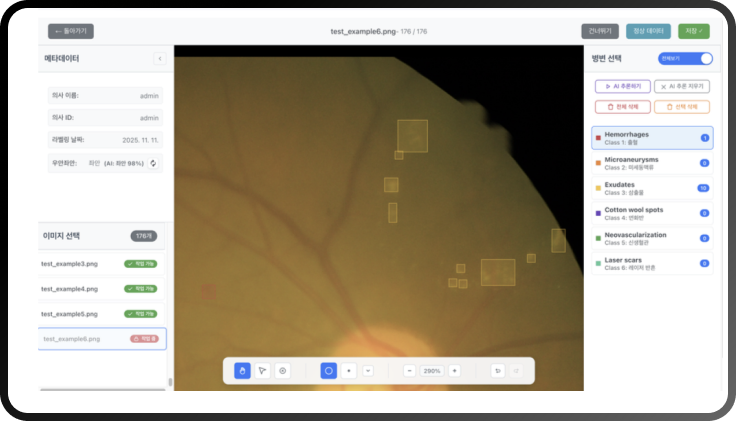
Task: Open test_example5.png in the image list
Action: tap(101, 314)
